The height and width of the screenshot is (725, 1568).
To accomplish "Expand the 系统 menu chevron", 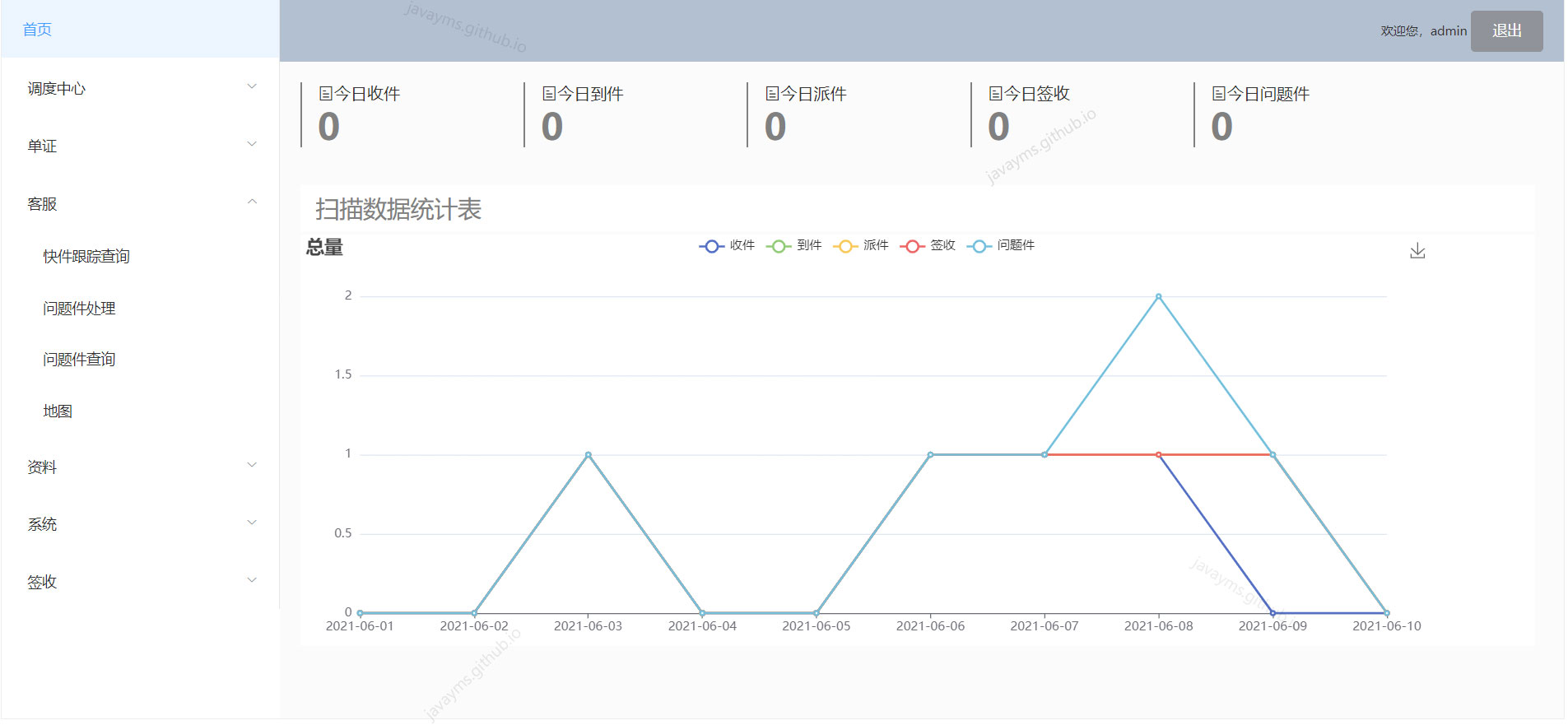I will (x=252, y=523).
